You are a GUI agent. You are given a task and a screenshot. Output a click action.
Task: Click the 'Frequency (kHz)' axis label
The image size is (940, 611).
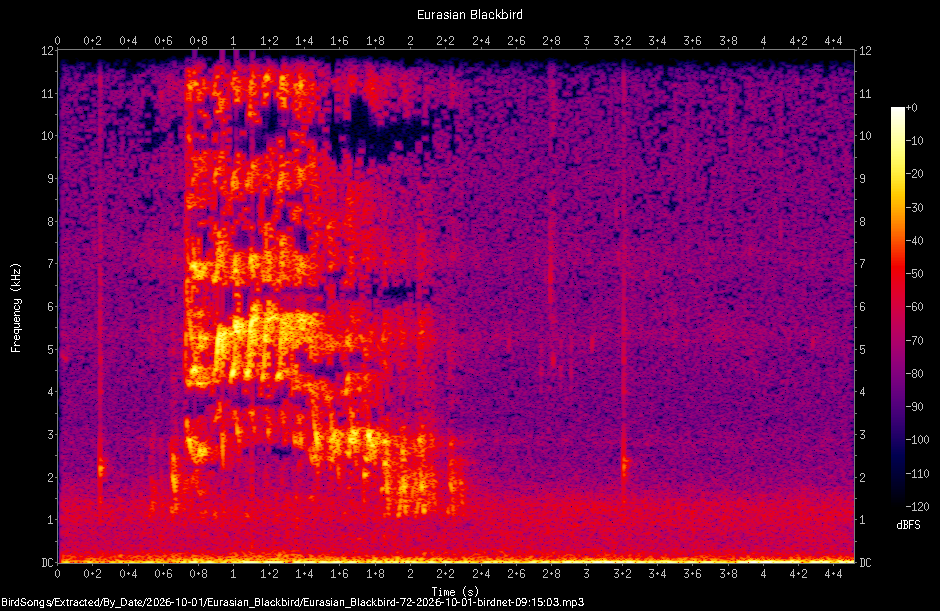click(16, 308)
